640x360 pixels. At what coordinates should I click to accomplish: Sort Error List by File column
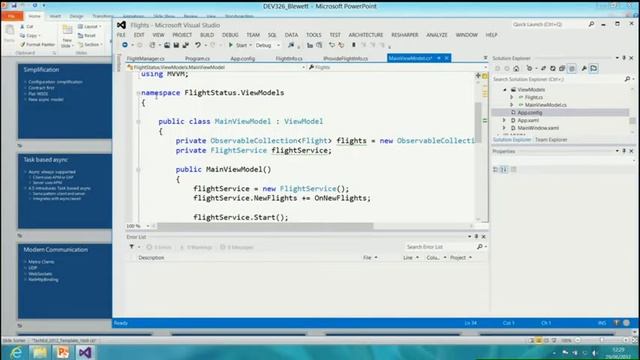tap(370, 258)
